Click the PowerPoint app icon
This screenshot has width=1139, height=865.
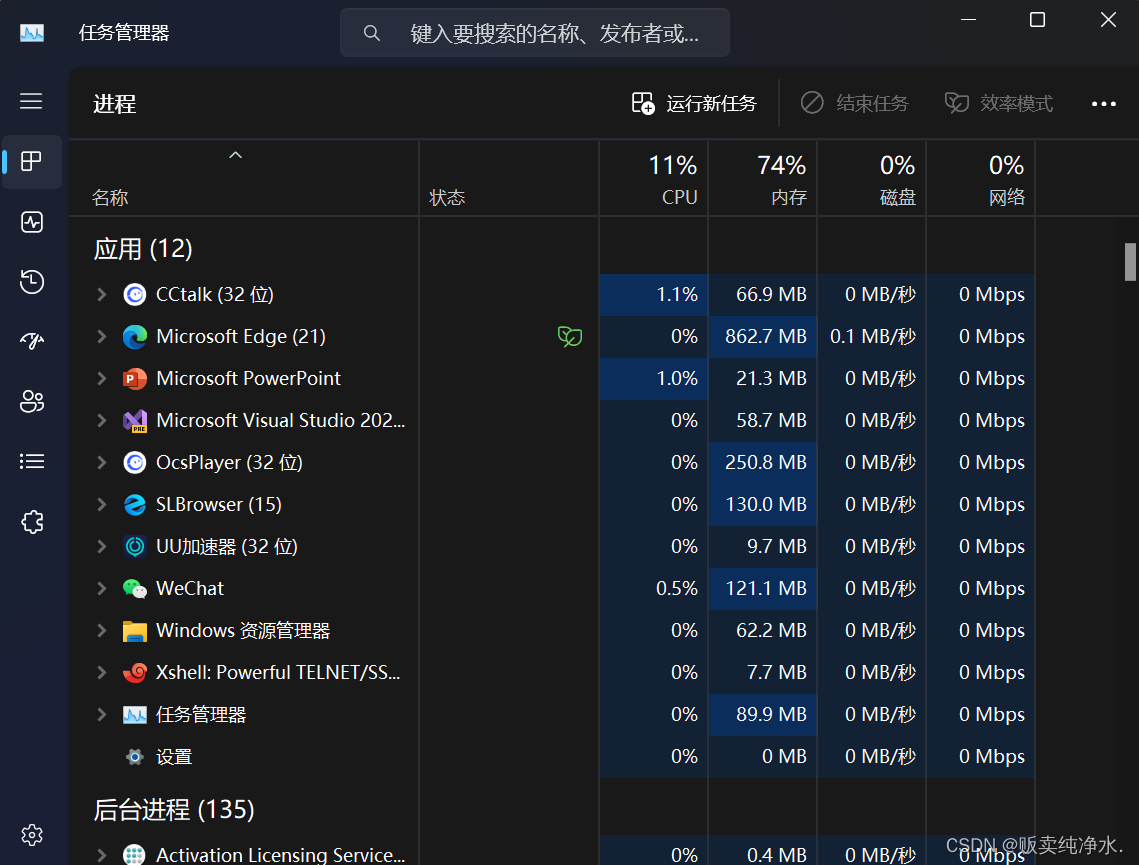coord(135,378)
